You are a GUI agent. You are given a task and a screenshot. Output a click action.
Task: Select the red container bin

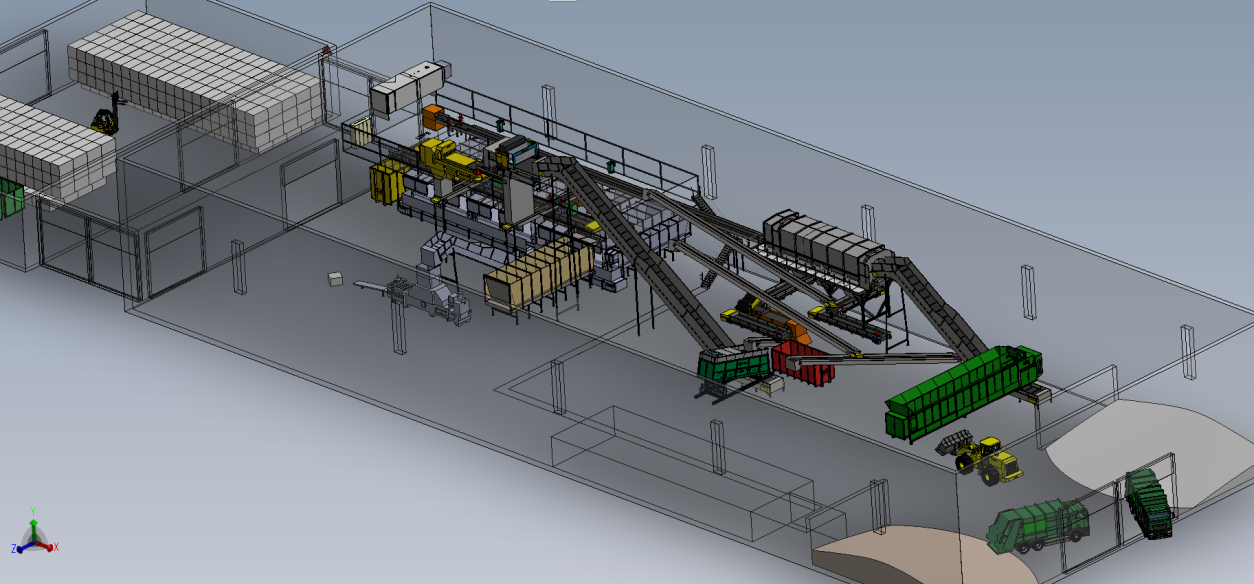pos(804,361)
